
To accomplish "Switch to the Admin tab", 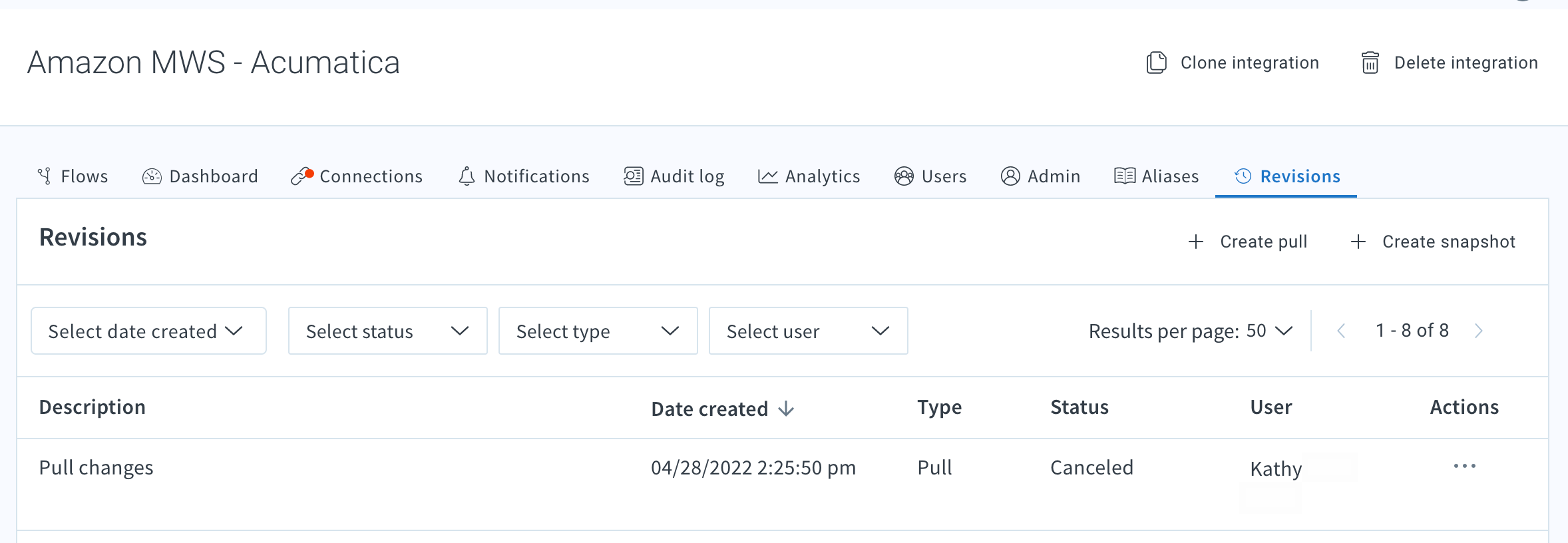I will tap(1040, 176).
